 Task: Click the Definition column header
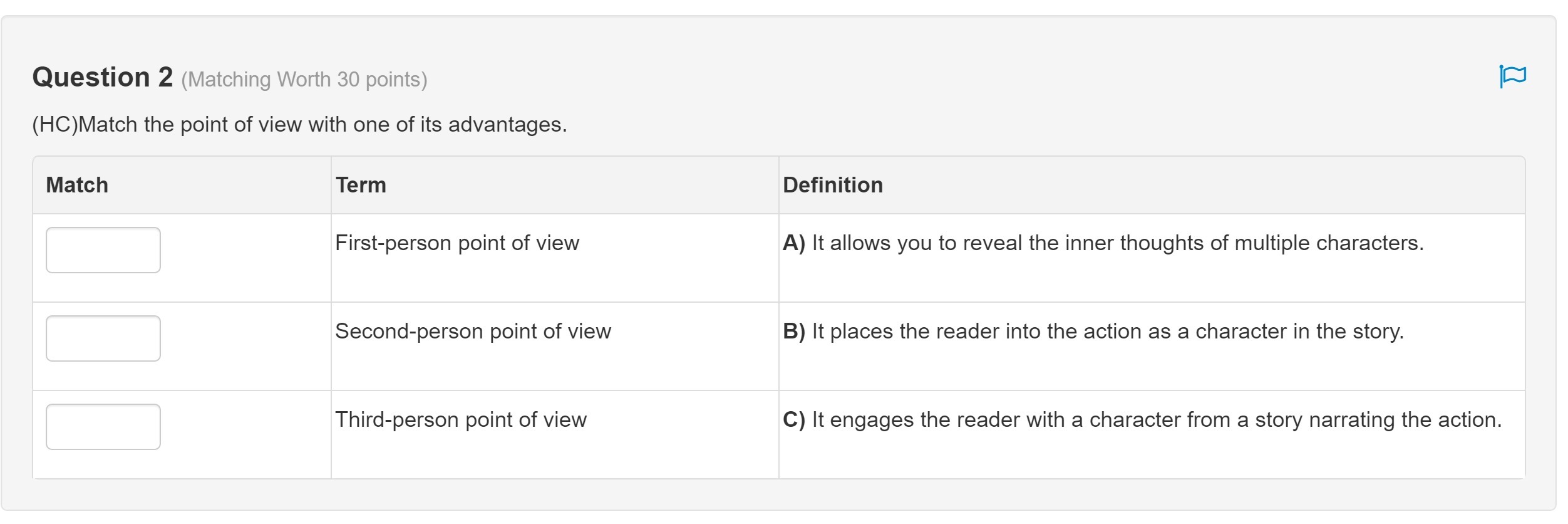click(832, 185)
